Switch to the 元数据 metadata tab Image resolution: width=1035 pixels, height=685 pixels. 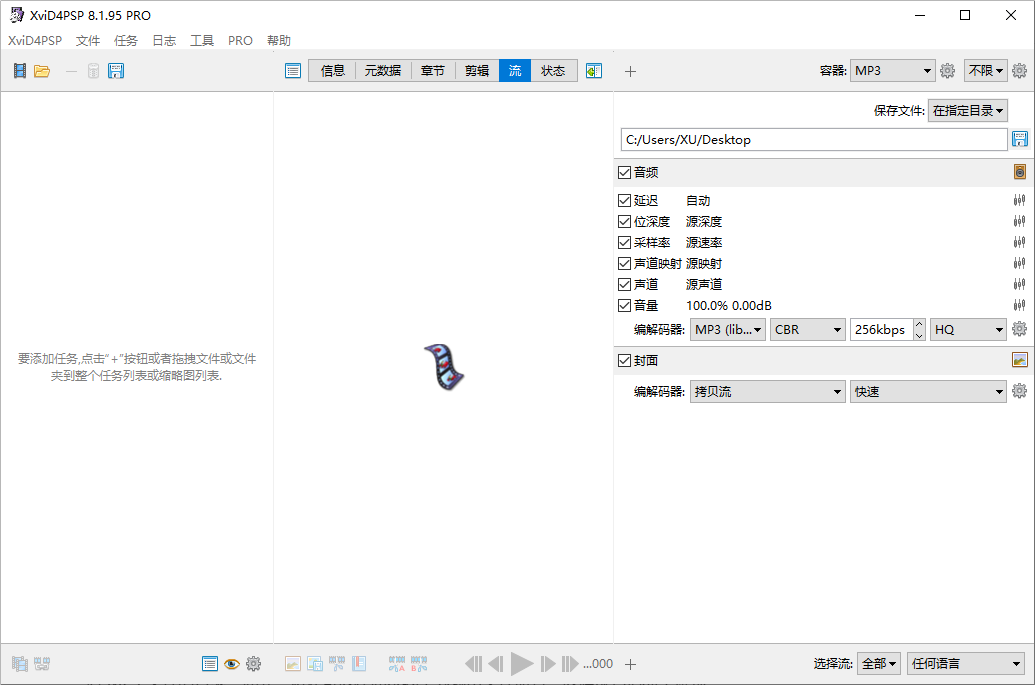(383, 71)
